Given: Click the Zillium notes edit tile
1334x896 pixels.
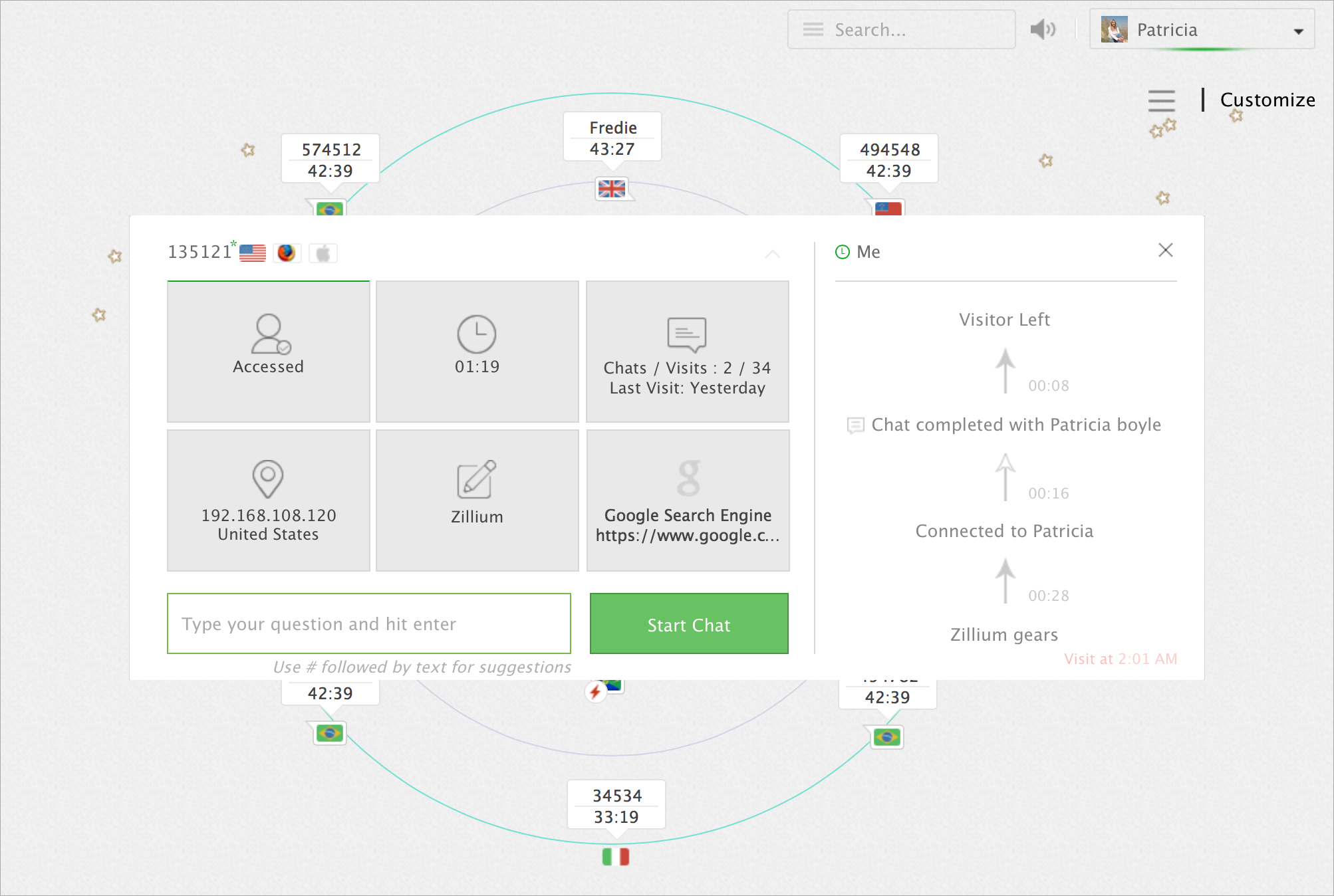Looking at the screenshot, I should pyautogui.click(x=477, y=500).
